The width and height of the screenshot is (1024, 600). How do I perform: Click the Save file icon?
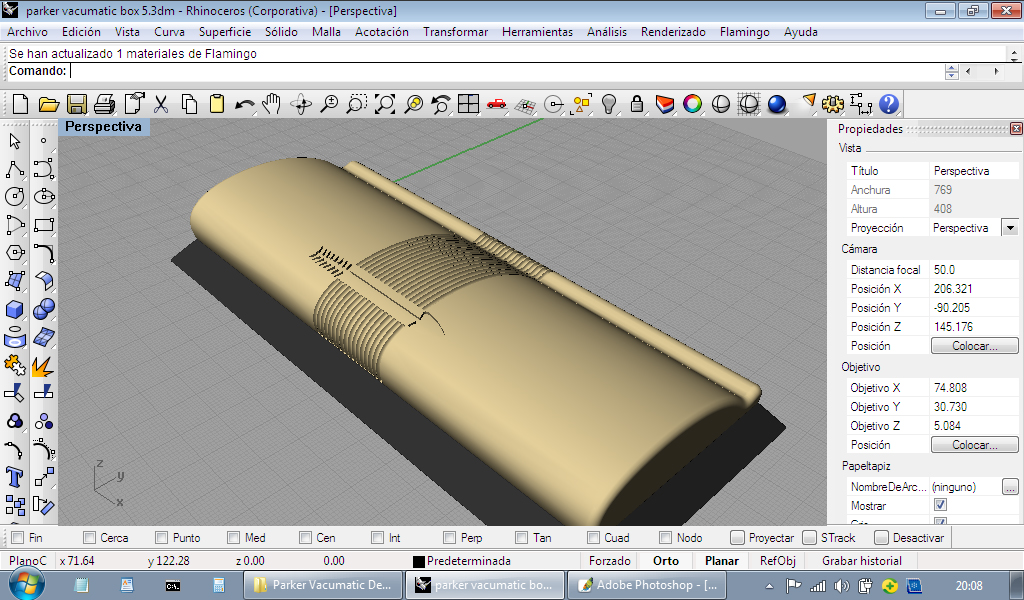(76, 104)
